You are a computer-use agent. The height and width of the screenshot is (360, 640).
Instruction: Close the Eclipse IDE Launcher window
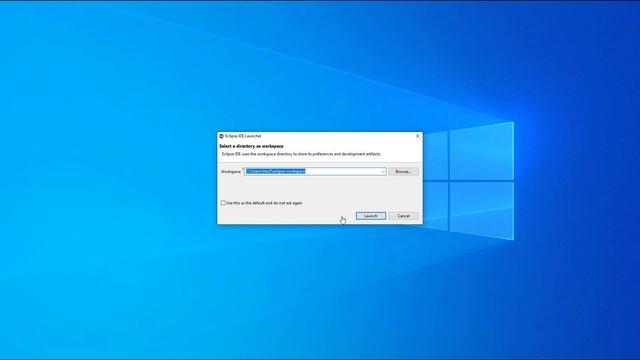pos(418,136)
